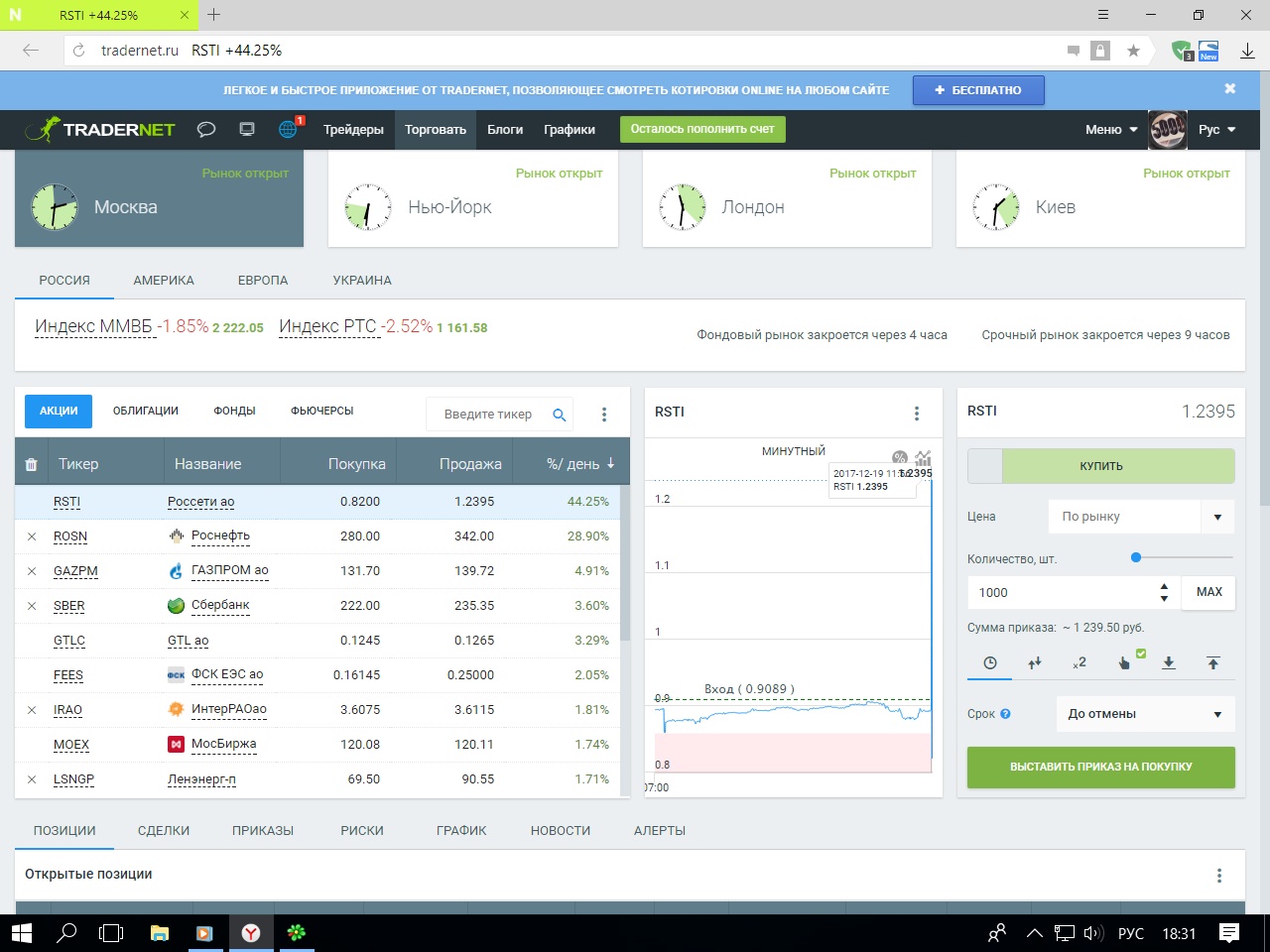Select the x2 order type icon

tap(1079, 662)
